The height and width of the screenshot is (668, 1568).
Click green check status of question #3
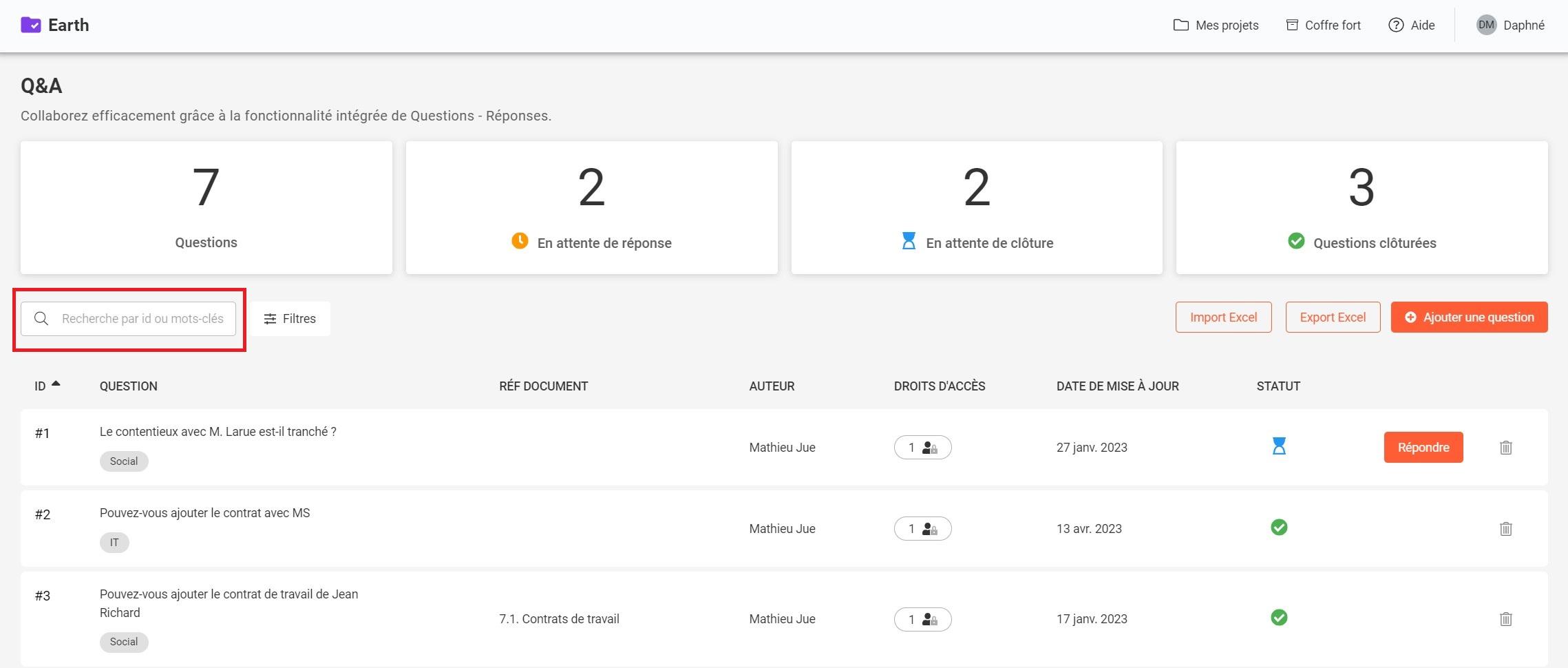tap(1279, 618)
